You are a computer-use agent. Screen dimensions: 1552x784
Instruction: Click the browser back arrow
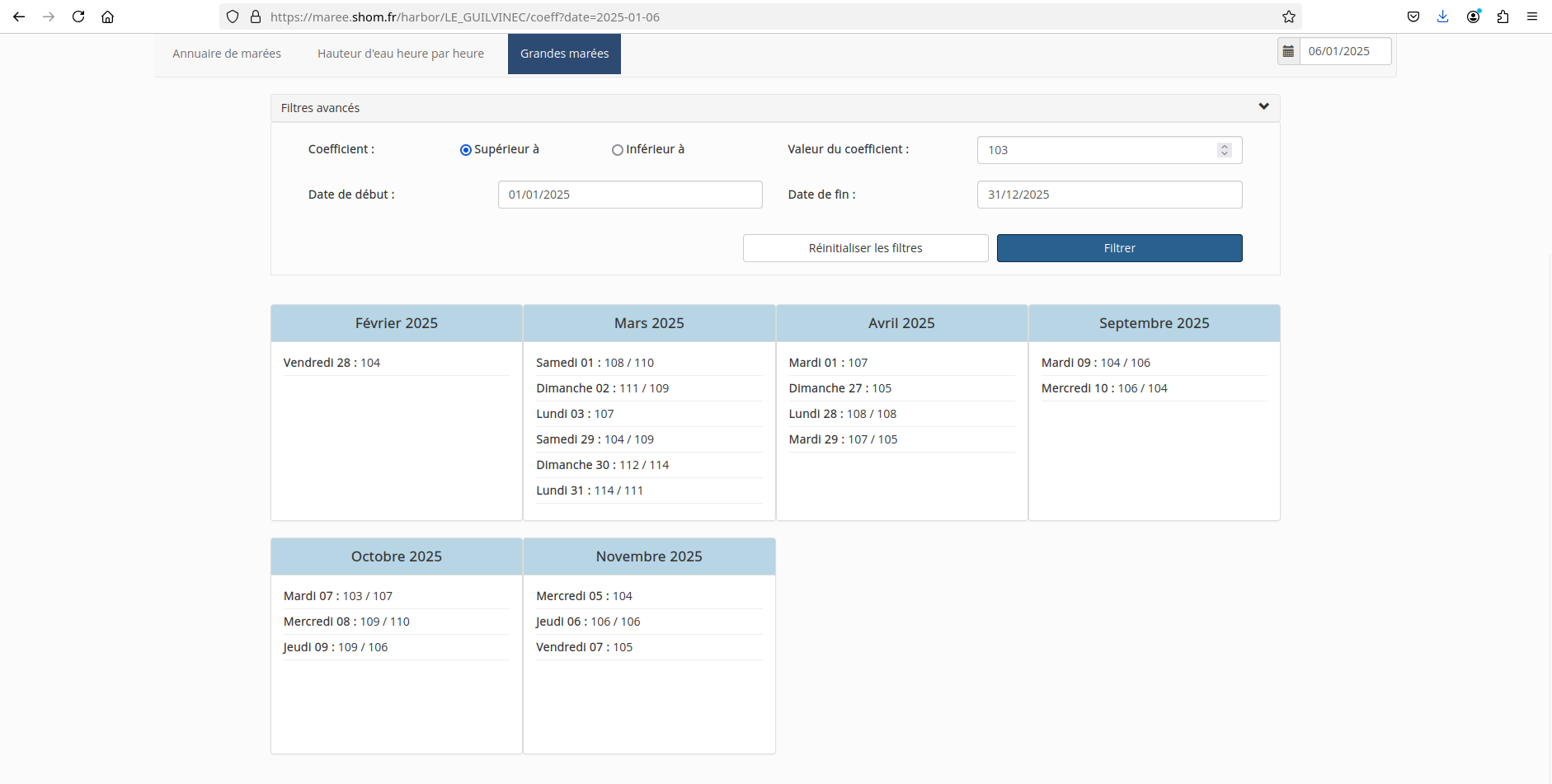tap(19, 16)
